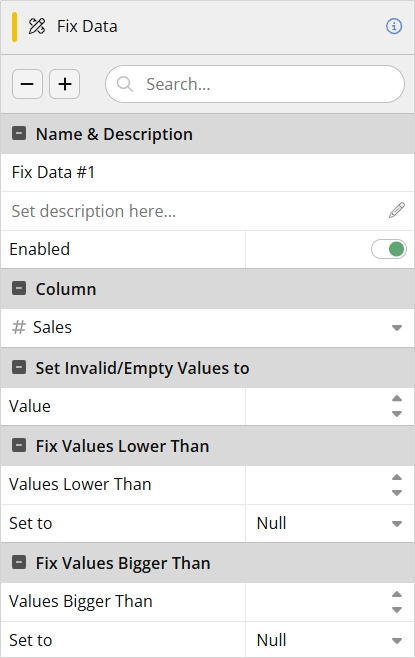Click the search magnifier icon
This screenshot has width=415, height=658.
[x=125, y=84]
